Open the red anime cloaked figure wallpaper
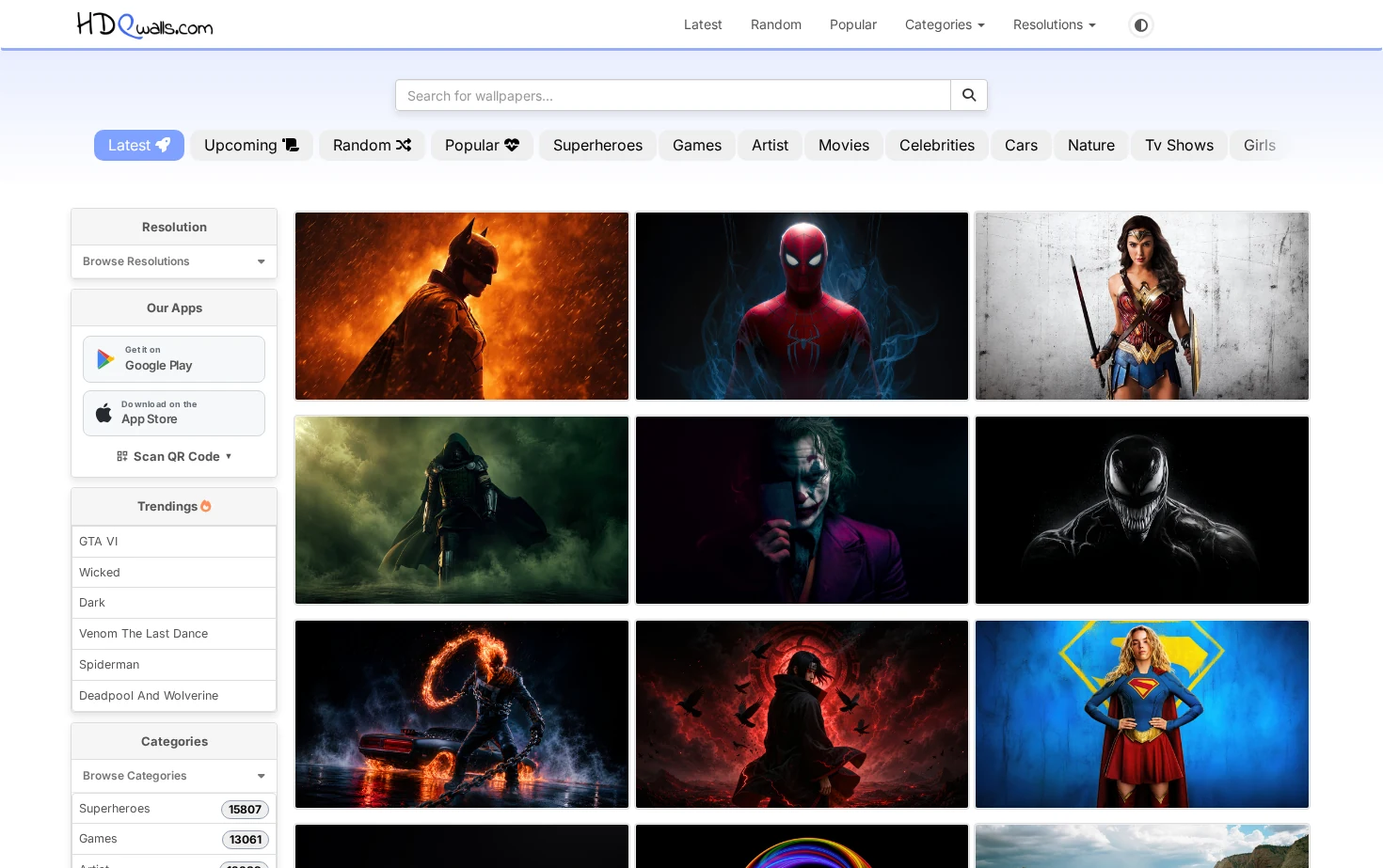This screenshot has height=868, width=1383. coord(802,714)
